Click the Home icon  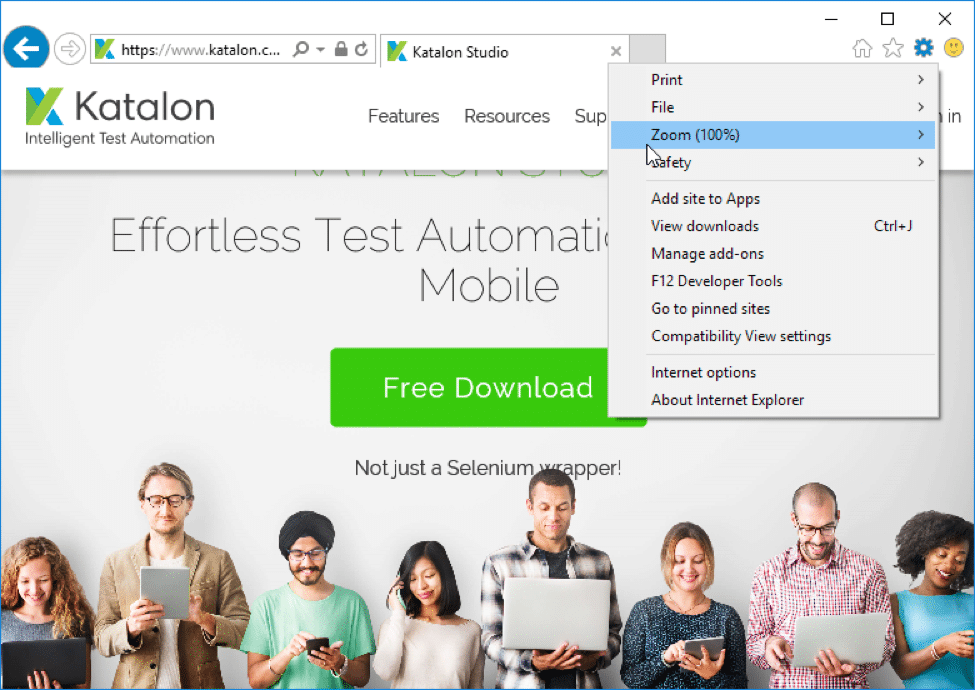(x=862, y=48)
